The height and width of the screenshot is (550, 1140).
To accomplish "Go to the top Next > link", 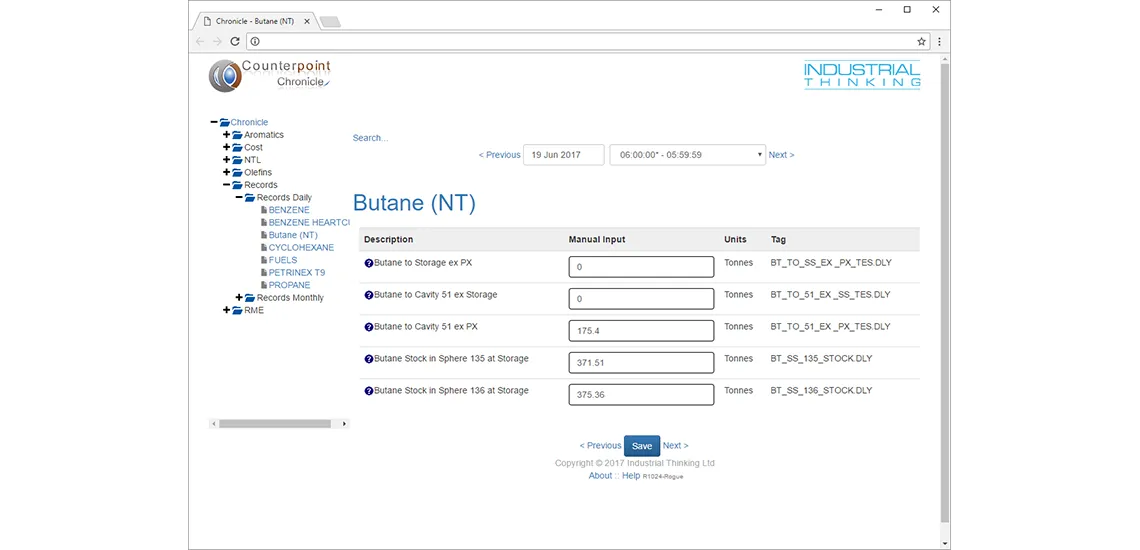I will point(781,155).
